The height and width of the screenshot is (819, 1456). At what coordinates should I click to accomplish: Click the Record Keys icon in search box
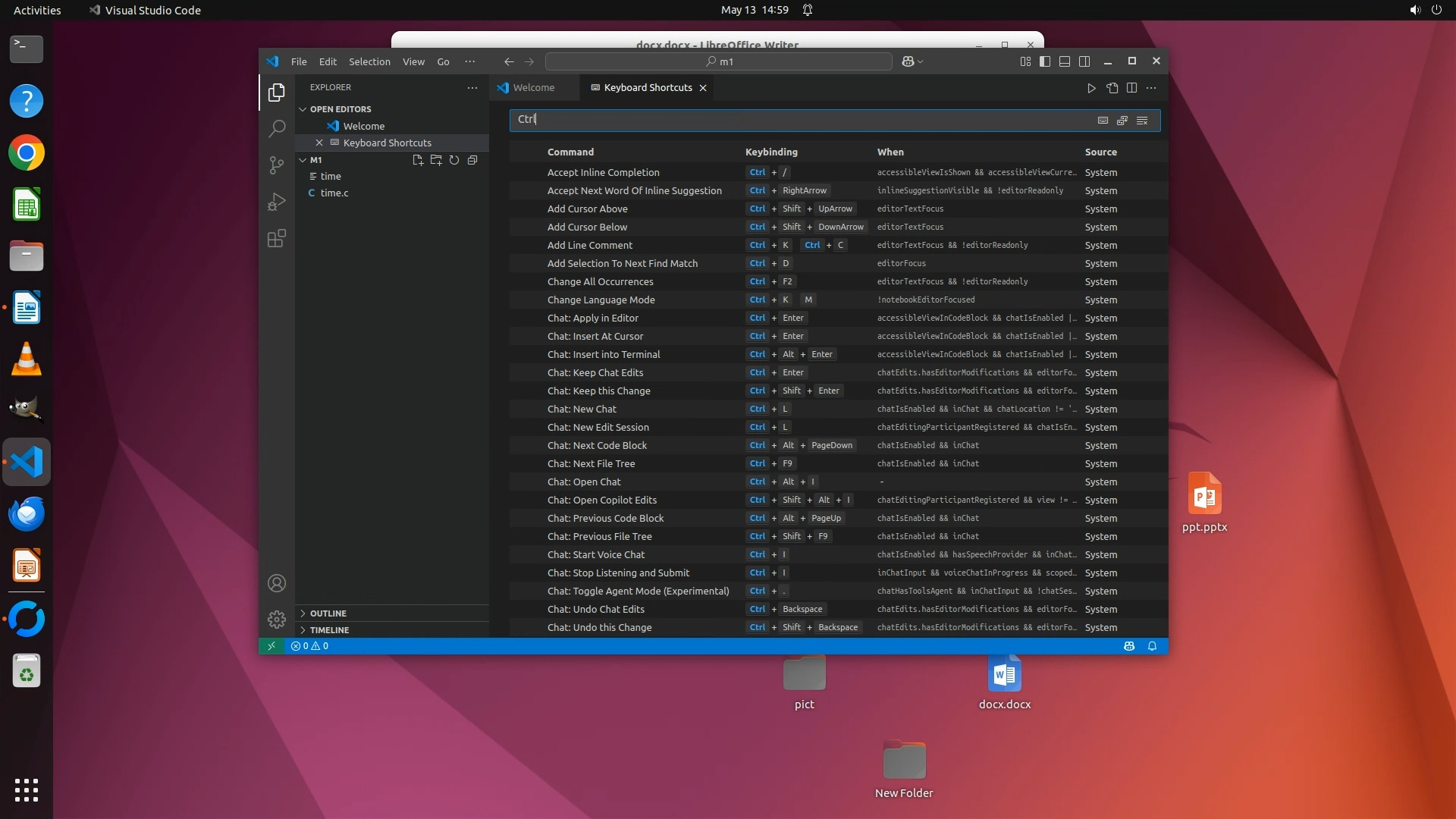click(x=1103, y=120)
